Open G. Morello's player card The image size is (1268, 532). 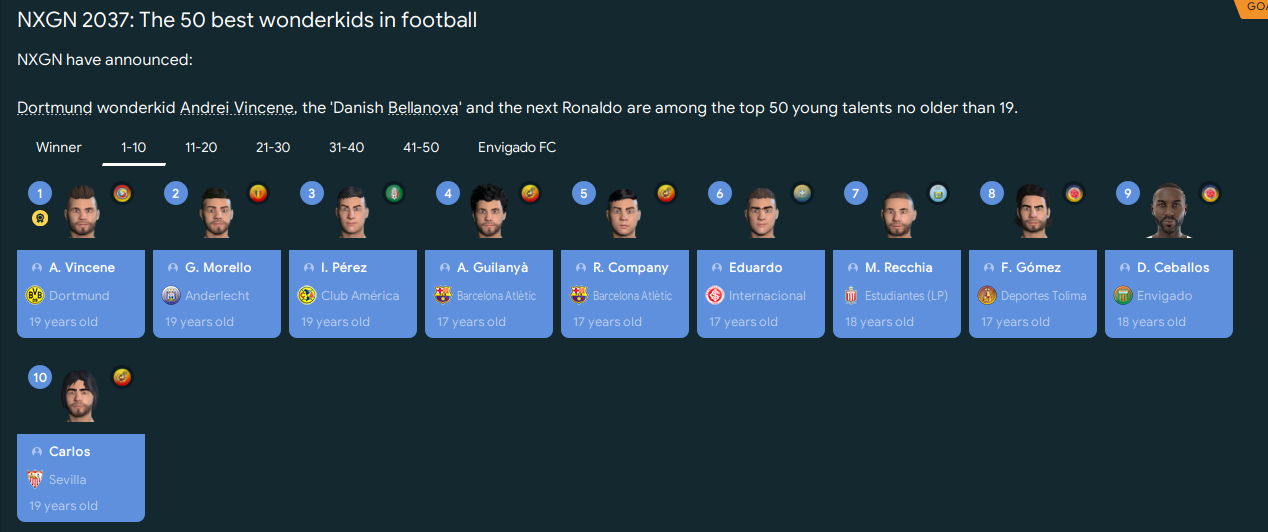(x=217, y=293)
